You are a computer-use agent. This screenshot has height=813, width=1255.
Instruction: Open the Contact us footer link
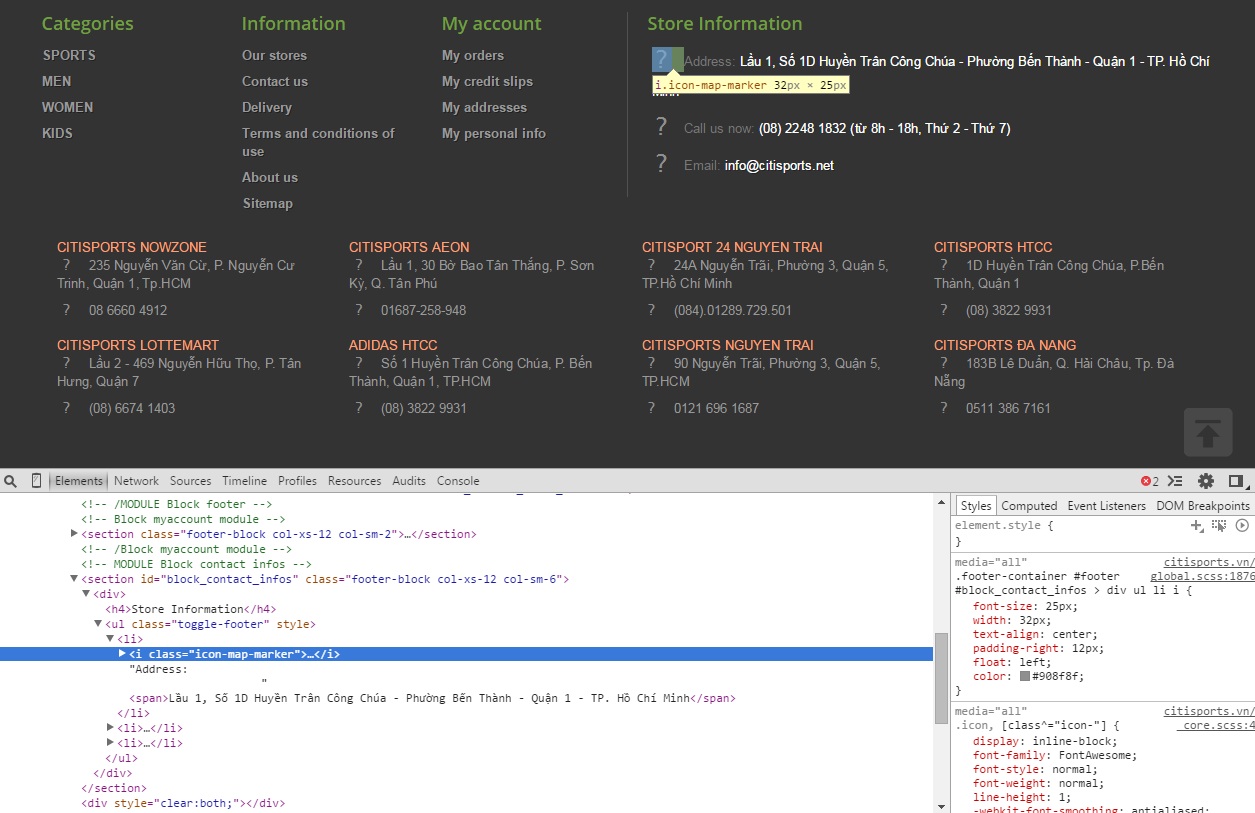coord(275,81)
